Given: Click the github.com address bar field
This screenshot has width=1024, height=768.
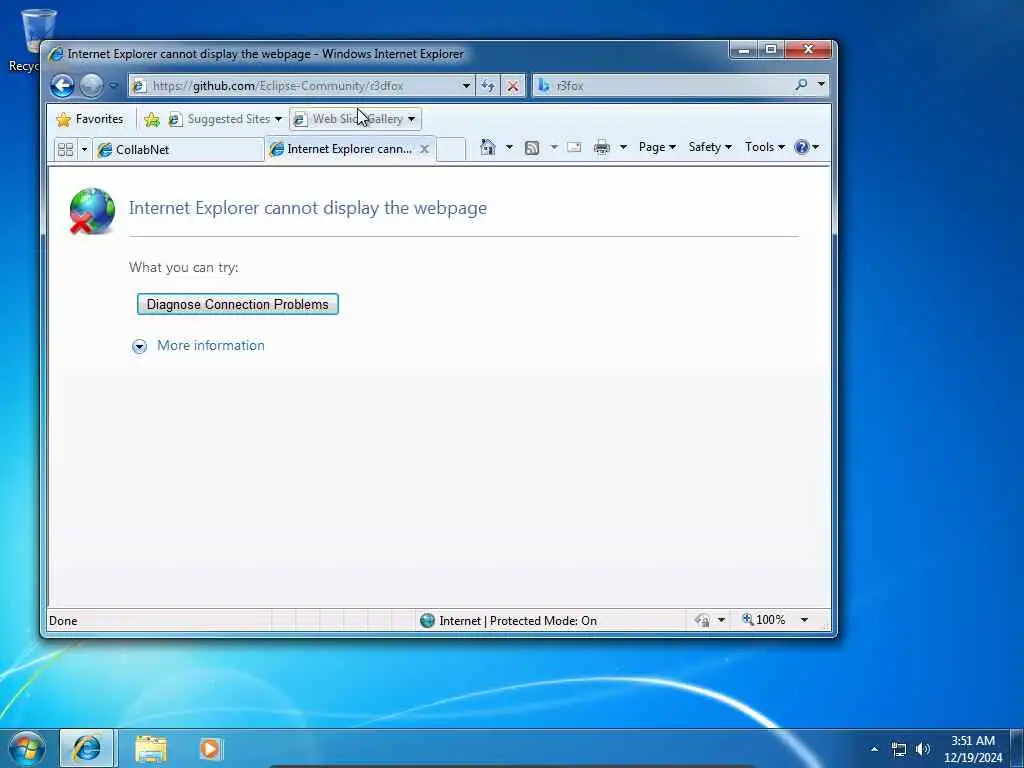Looking at the screenshot, I should pos(300,86).
